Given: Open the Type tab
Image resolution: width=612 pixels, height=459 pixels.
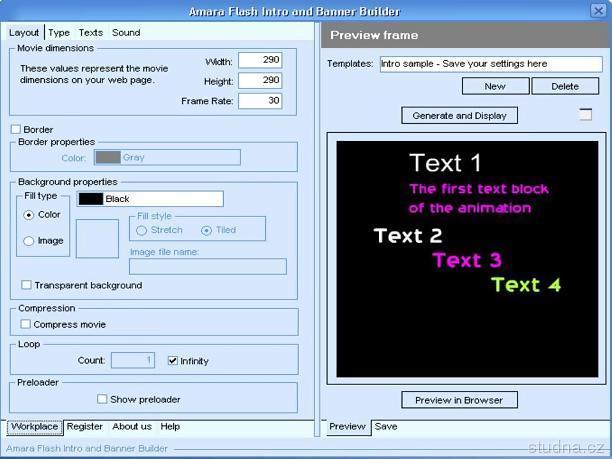Looking at the screenshot, I should point(59,32).
